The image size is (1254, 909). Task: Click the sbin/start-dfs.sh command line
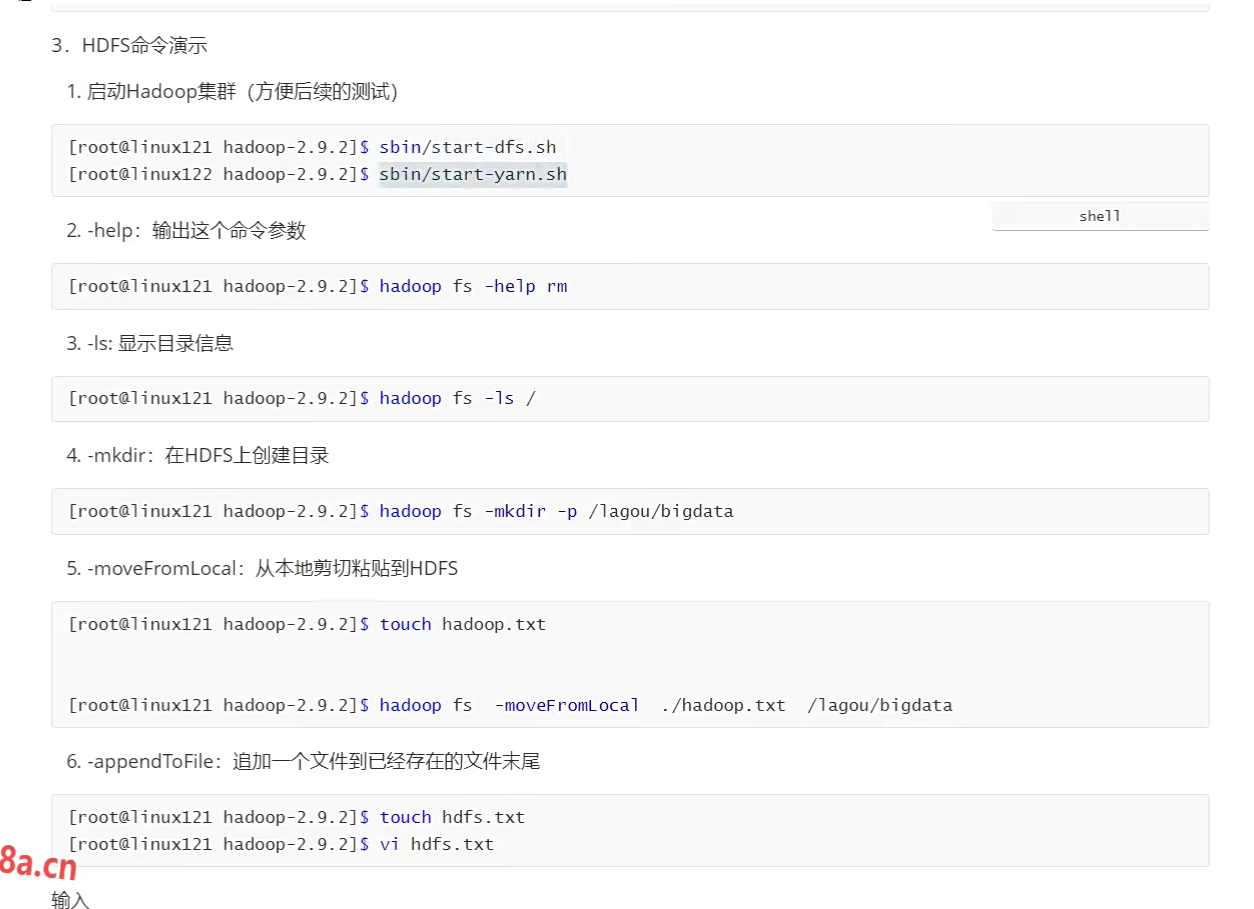(x=467, y=147)
